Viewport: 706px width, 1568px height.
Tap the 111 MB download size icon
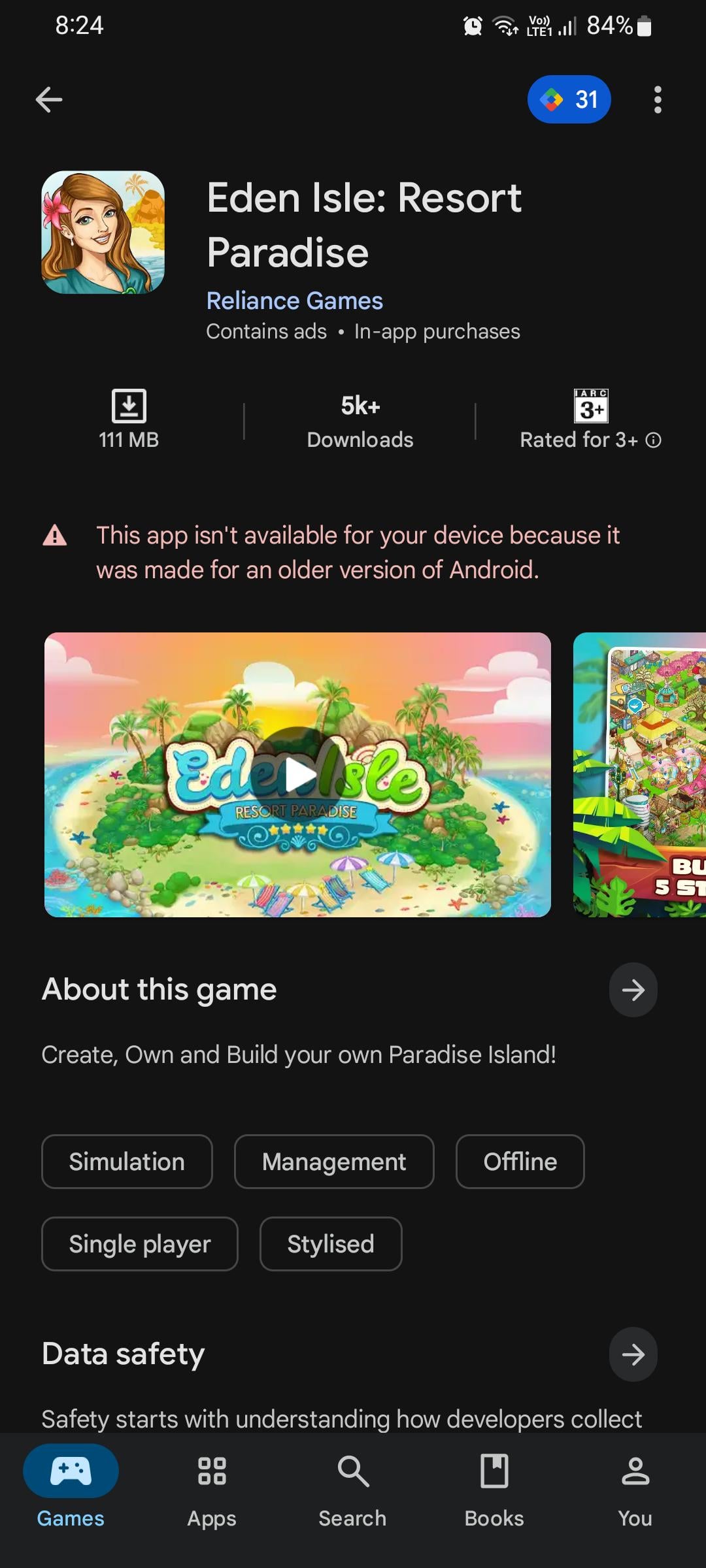(129, 406)
